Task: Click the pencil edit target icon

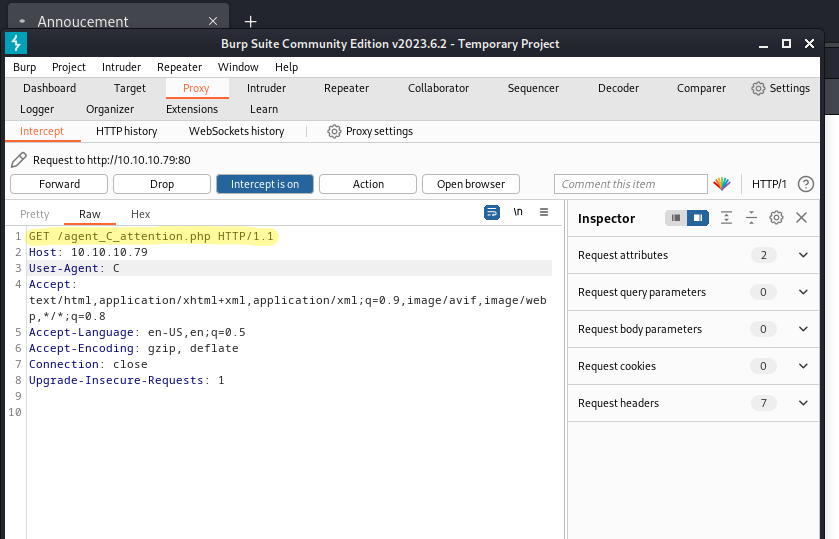Action: (x=18, y=160)
